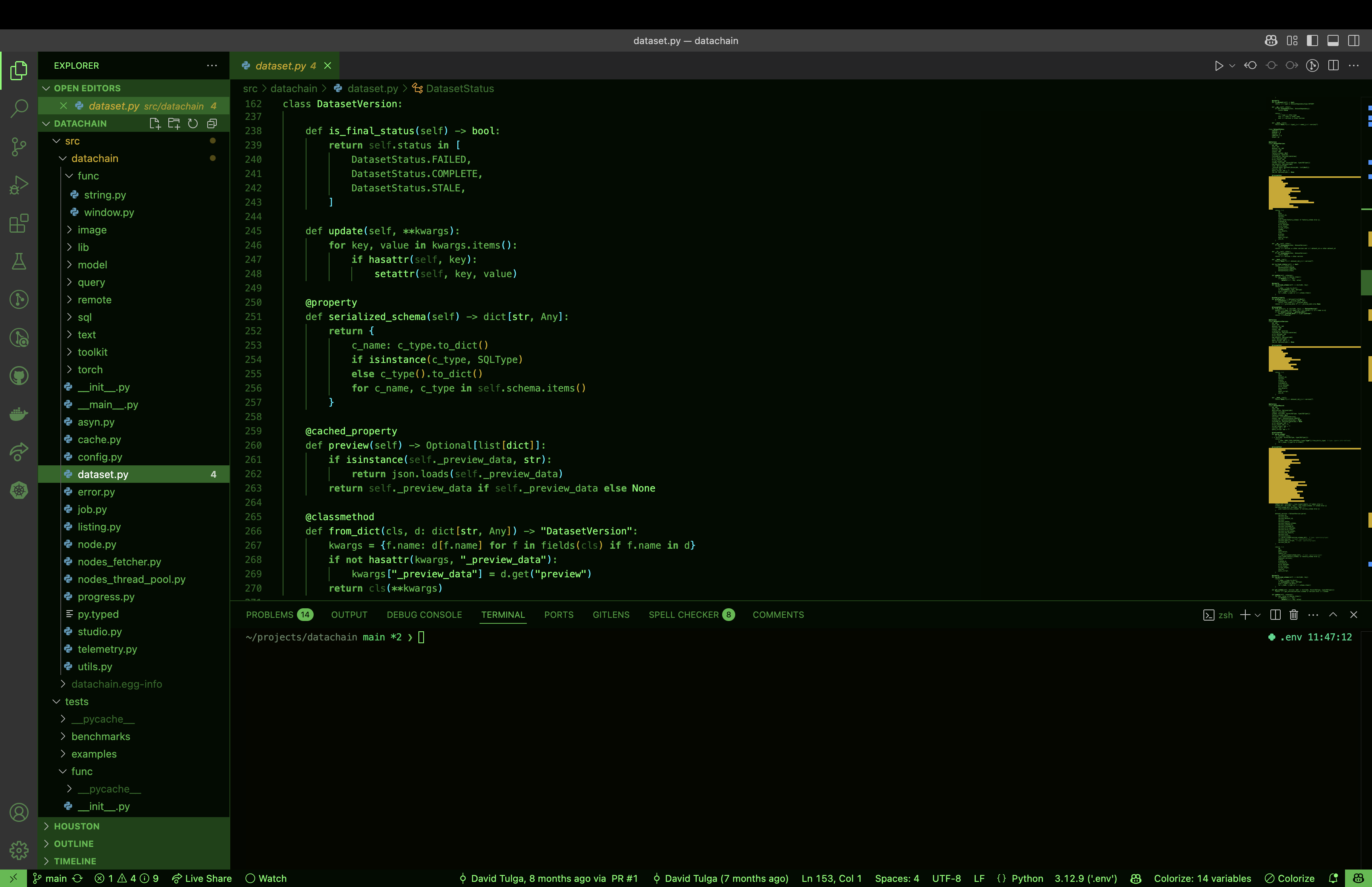This screenshot has width=1372, height=887.
Task: Expand the query folder
Action: [x=91, y=282]
